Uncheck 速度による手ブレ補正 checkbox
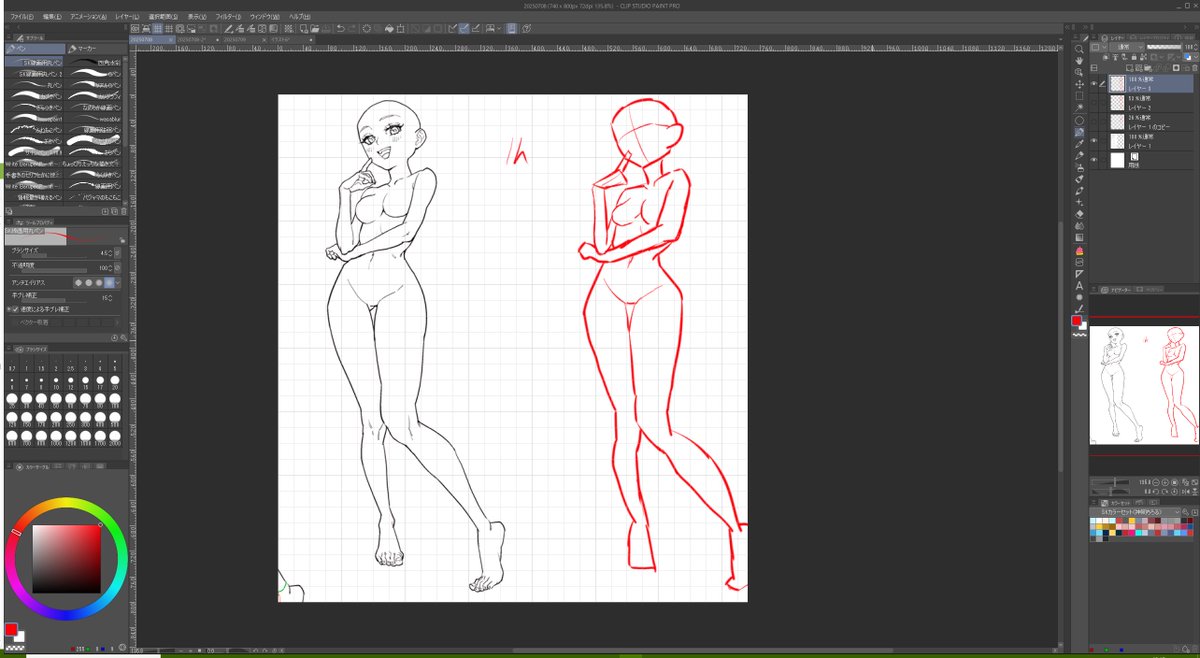 click(x=14, y=309)
